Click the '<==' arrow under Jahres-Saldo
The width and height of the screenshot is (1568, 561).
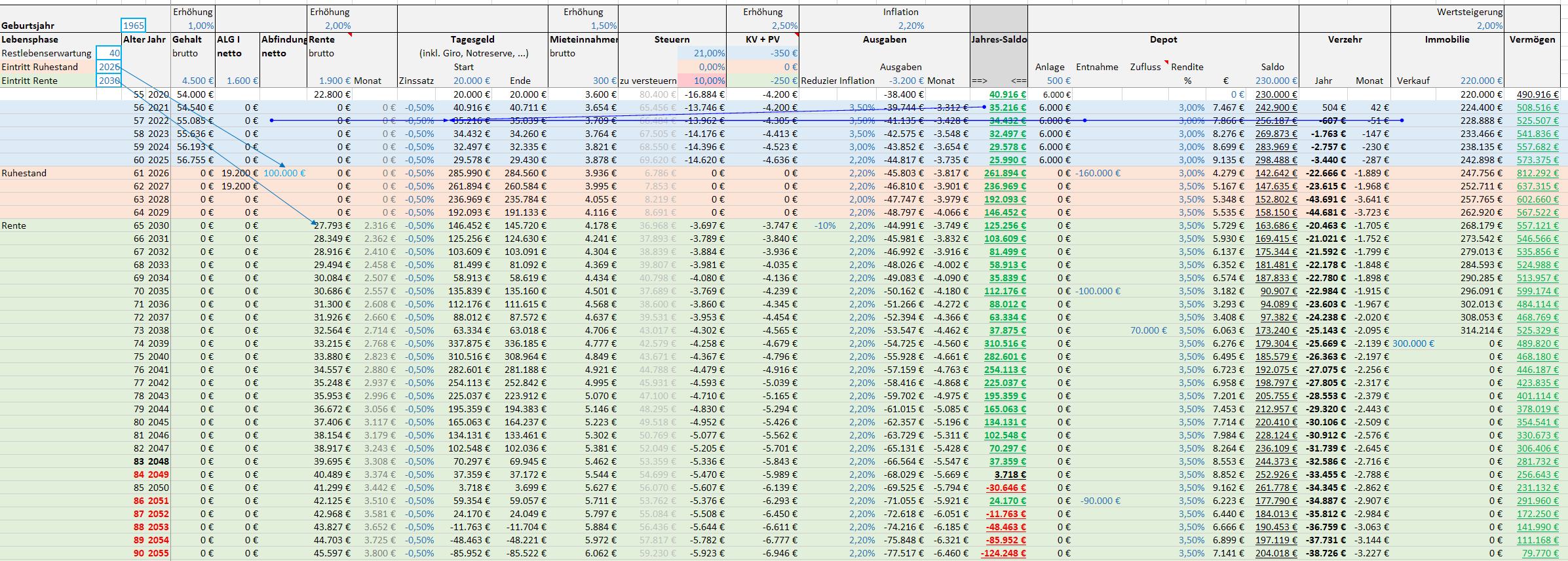(x=1018, y=81)
